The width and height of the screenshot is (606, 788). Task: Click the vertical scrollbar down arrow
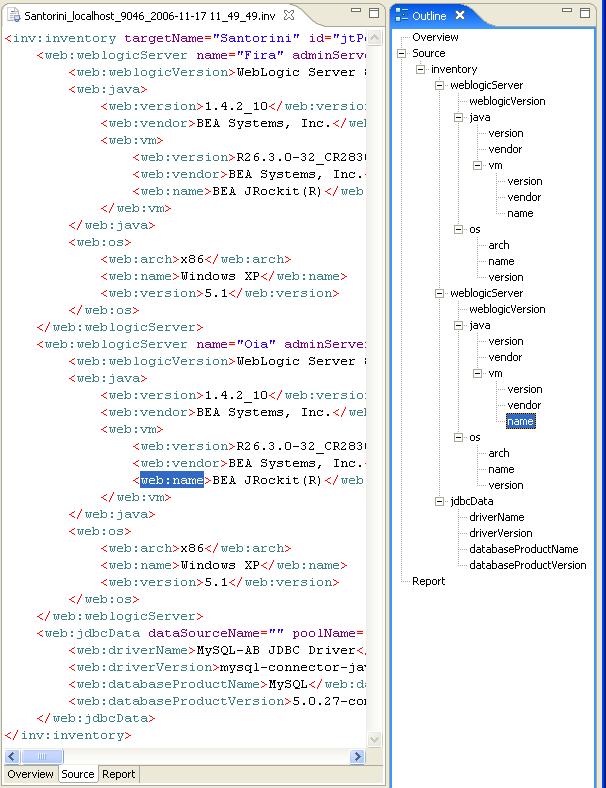[x=374, y=739]
